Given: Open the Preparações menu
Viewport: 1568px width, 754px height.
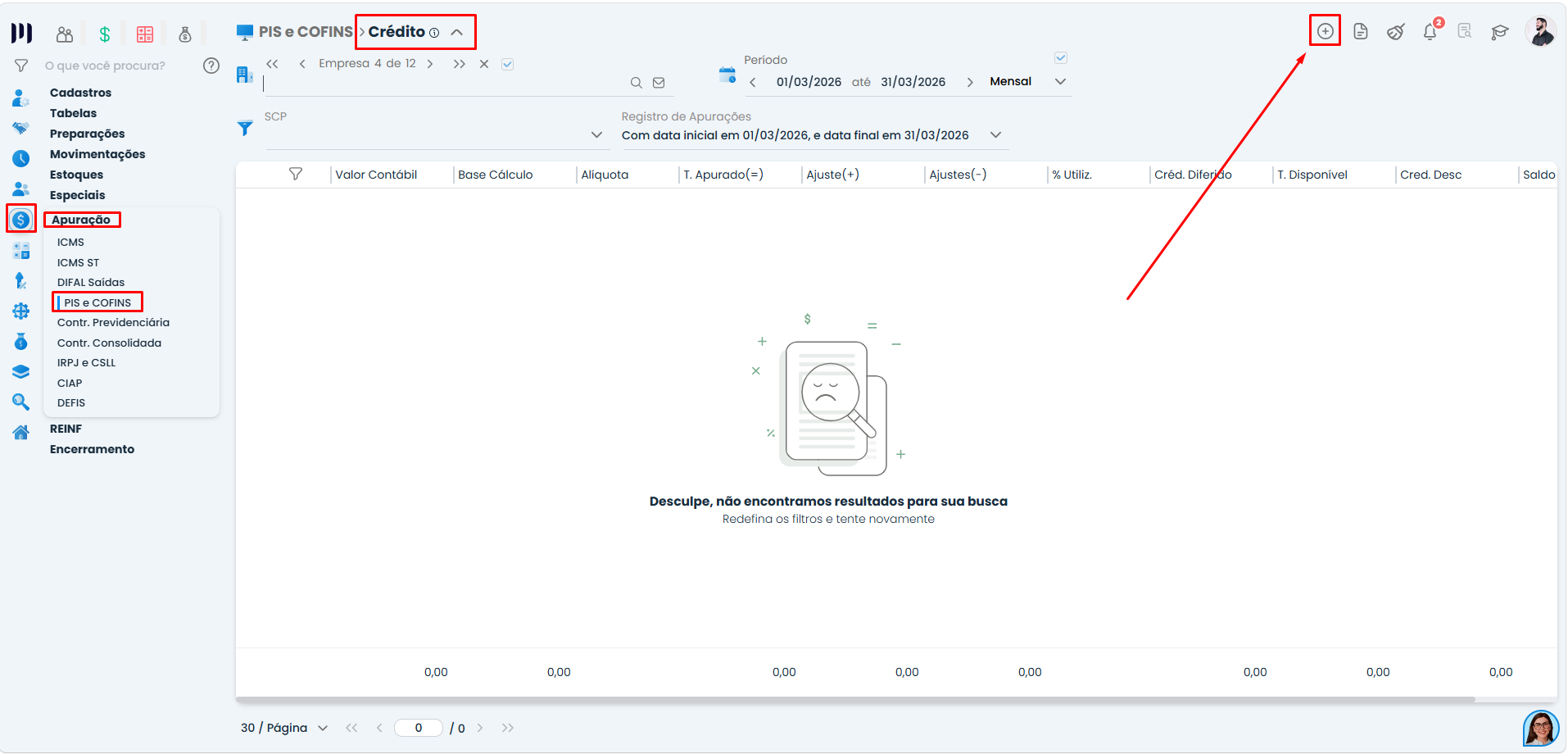Looking at the screenshot, I should [x=87, y=134].
